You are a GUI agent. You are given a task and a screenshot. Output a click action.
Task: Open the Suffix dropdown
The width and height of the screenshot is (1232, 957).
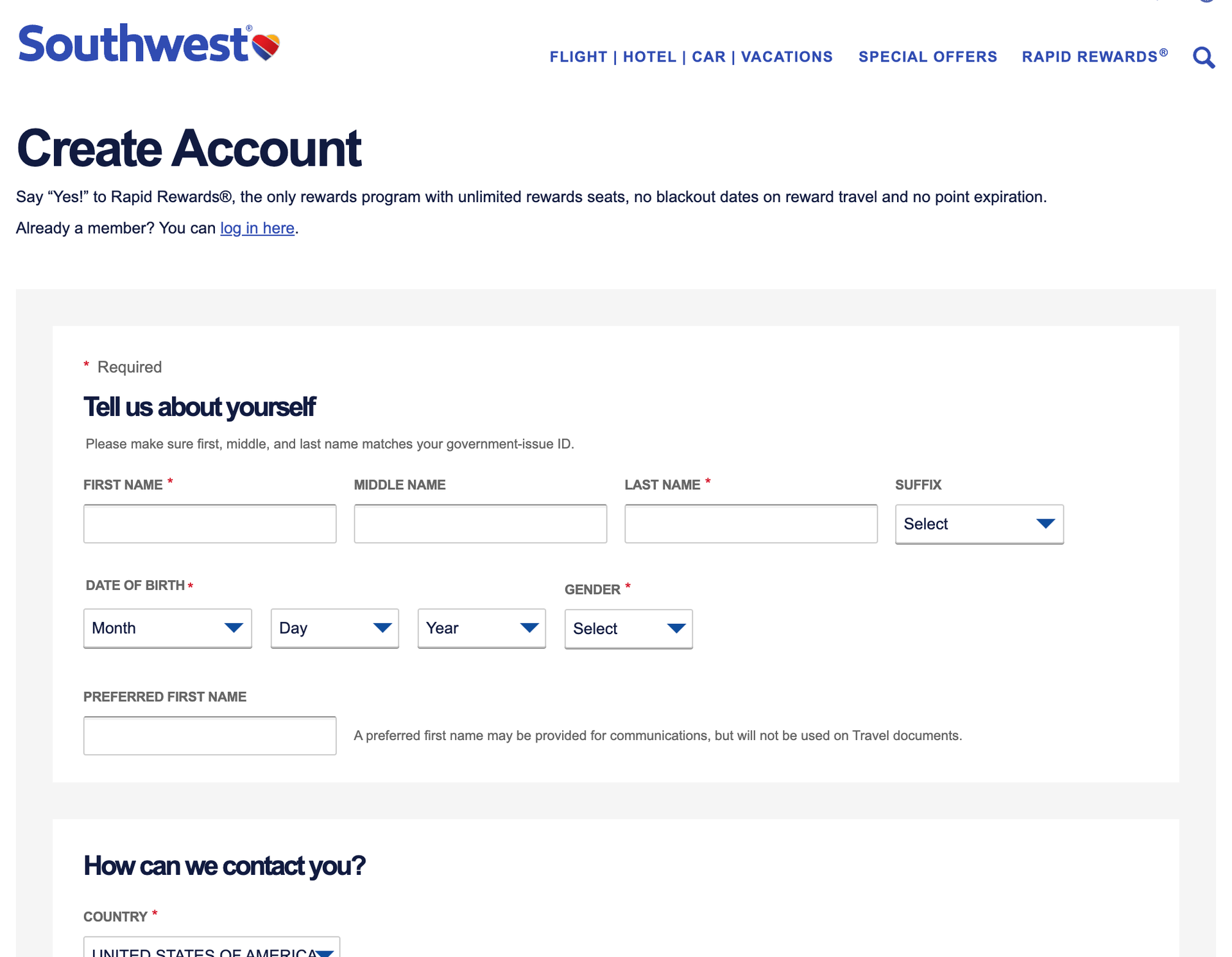[978, 524]
